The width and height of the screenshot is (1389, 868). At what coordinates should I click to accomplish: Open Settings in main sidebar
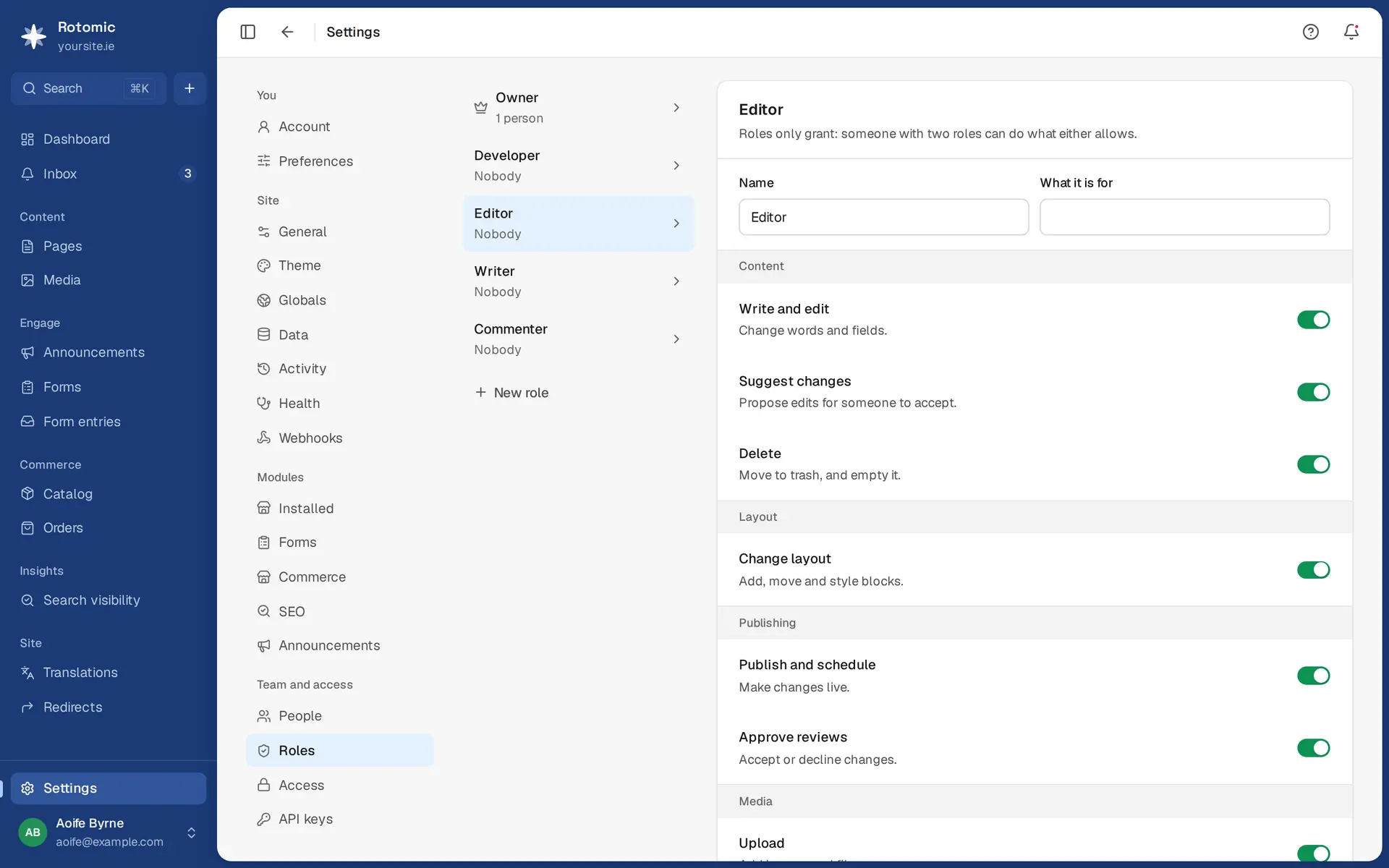pos(109,788)
